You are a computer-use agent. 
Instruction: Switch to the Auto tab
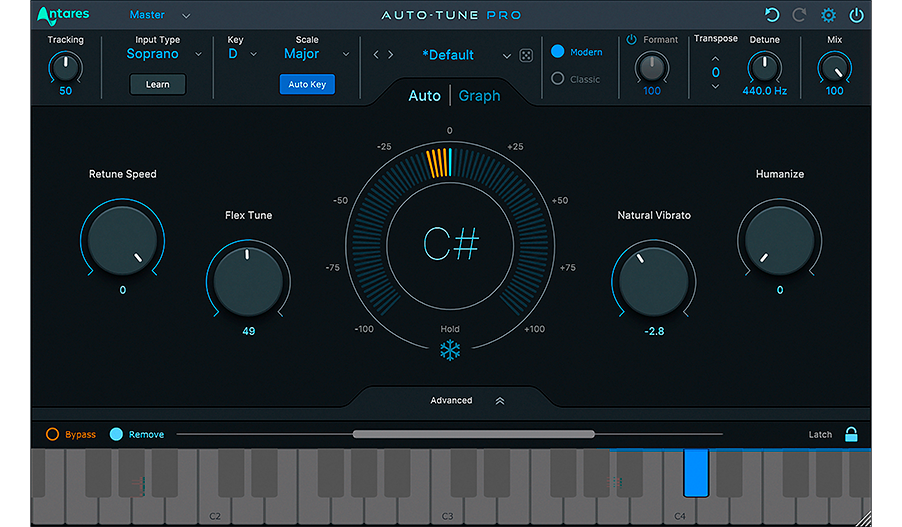[x=424, y=96]
